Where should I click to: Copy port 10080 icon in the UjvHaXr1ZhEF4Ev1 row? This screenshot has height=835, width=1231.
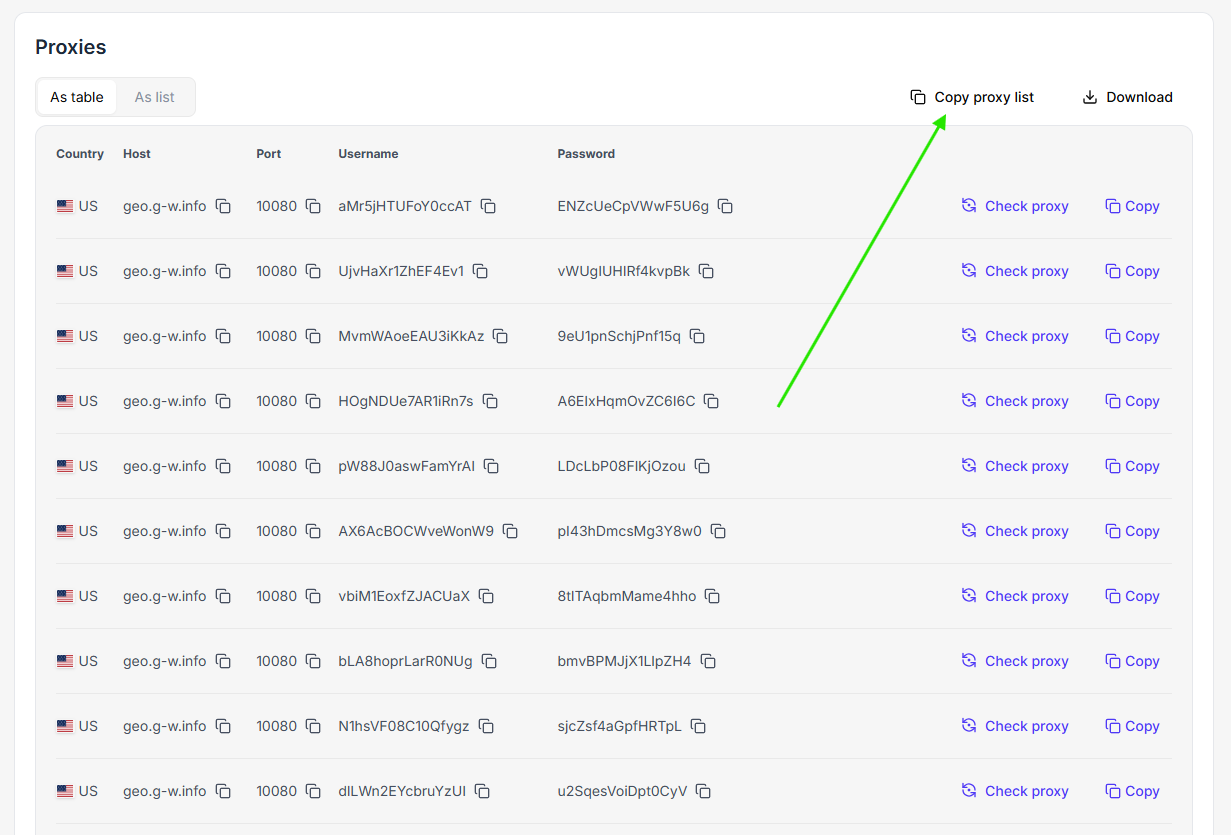click(x=313, y=271)
